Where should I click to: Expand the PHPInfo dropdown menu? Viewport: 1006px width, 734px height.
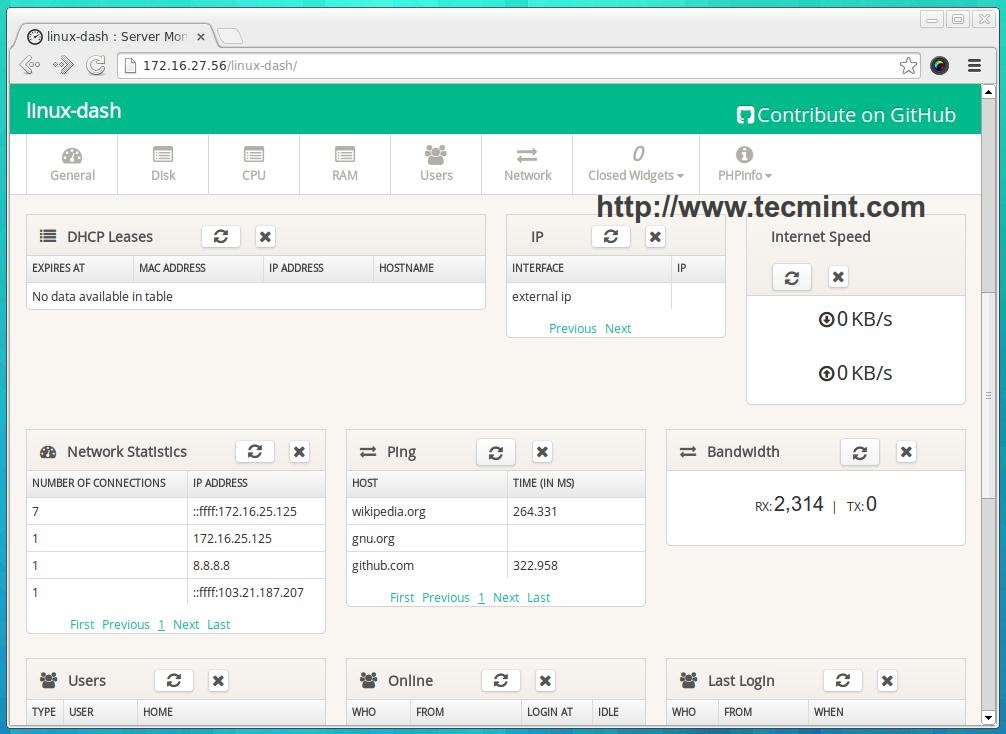coord(744,164)
